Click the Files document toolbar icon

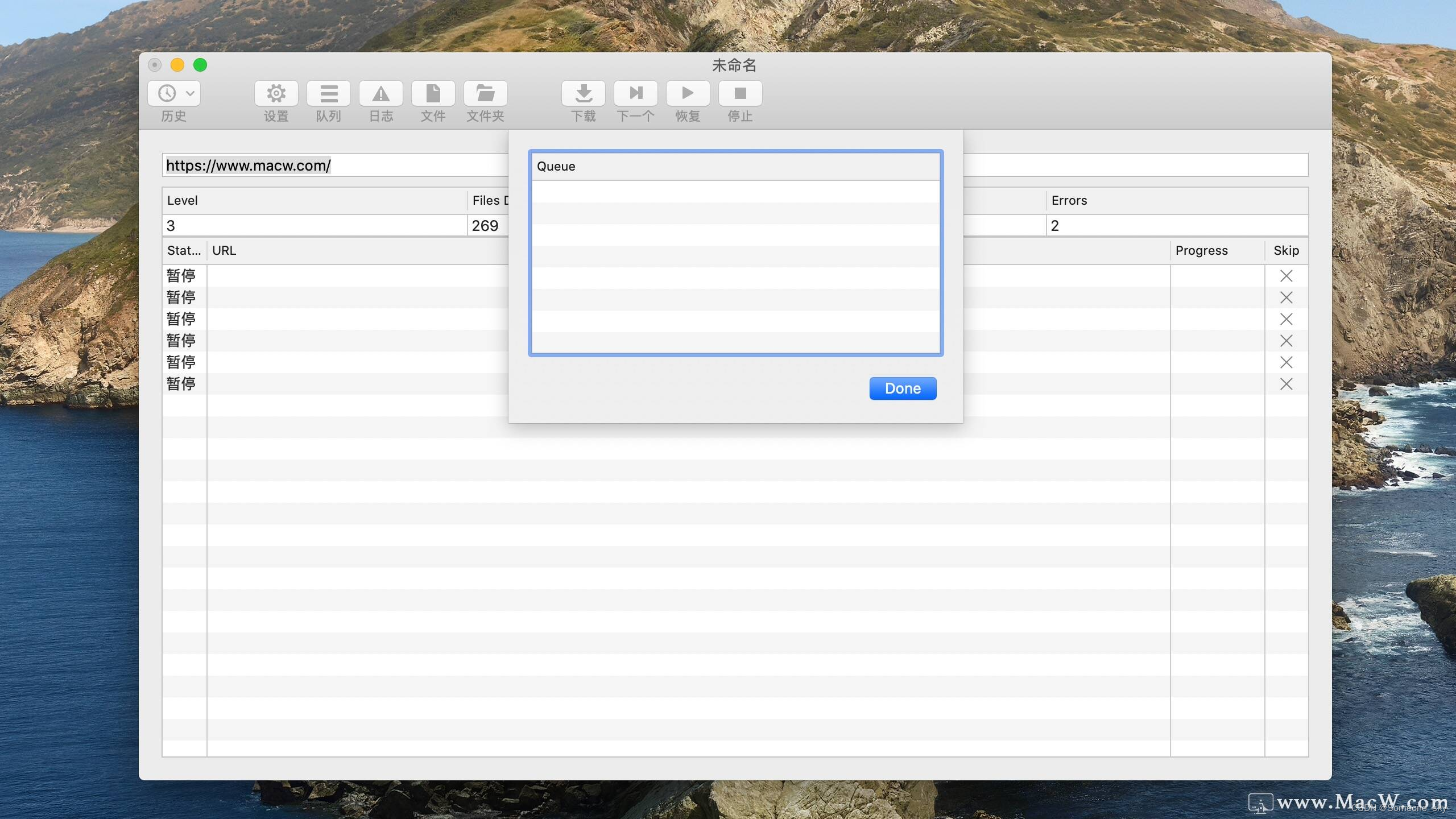click(x=433, y=93)
